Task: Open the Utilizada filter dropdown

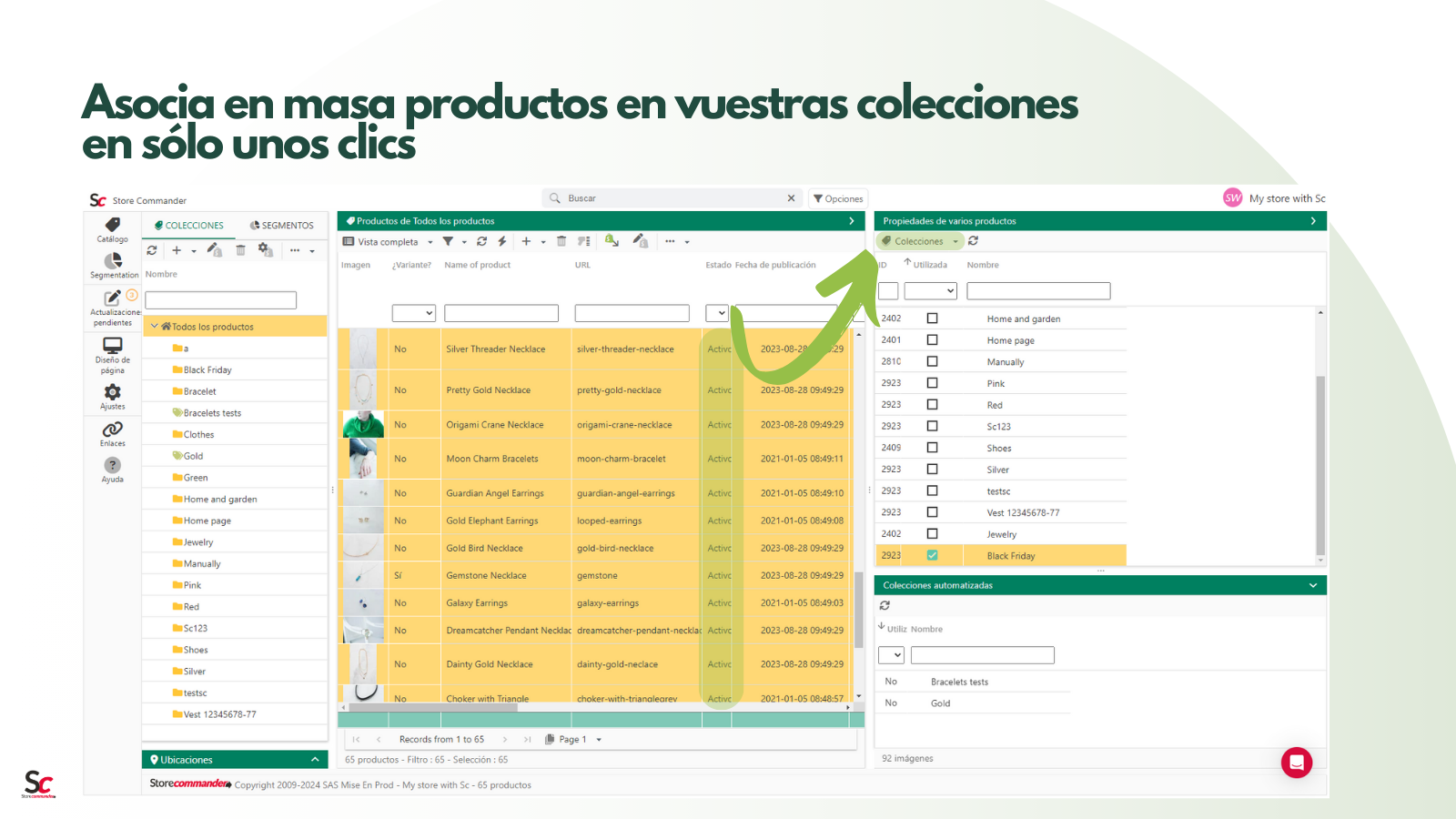Action: (930, 291)
